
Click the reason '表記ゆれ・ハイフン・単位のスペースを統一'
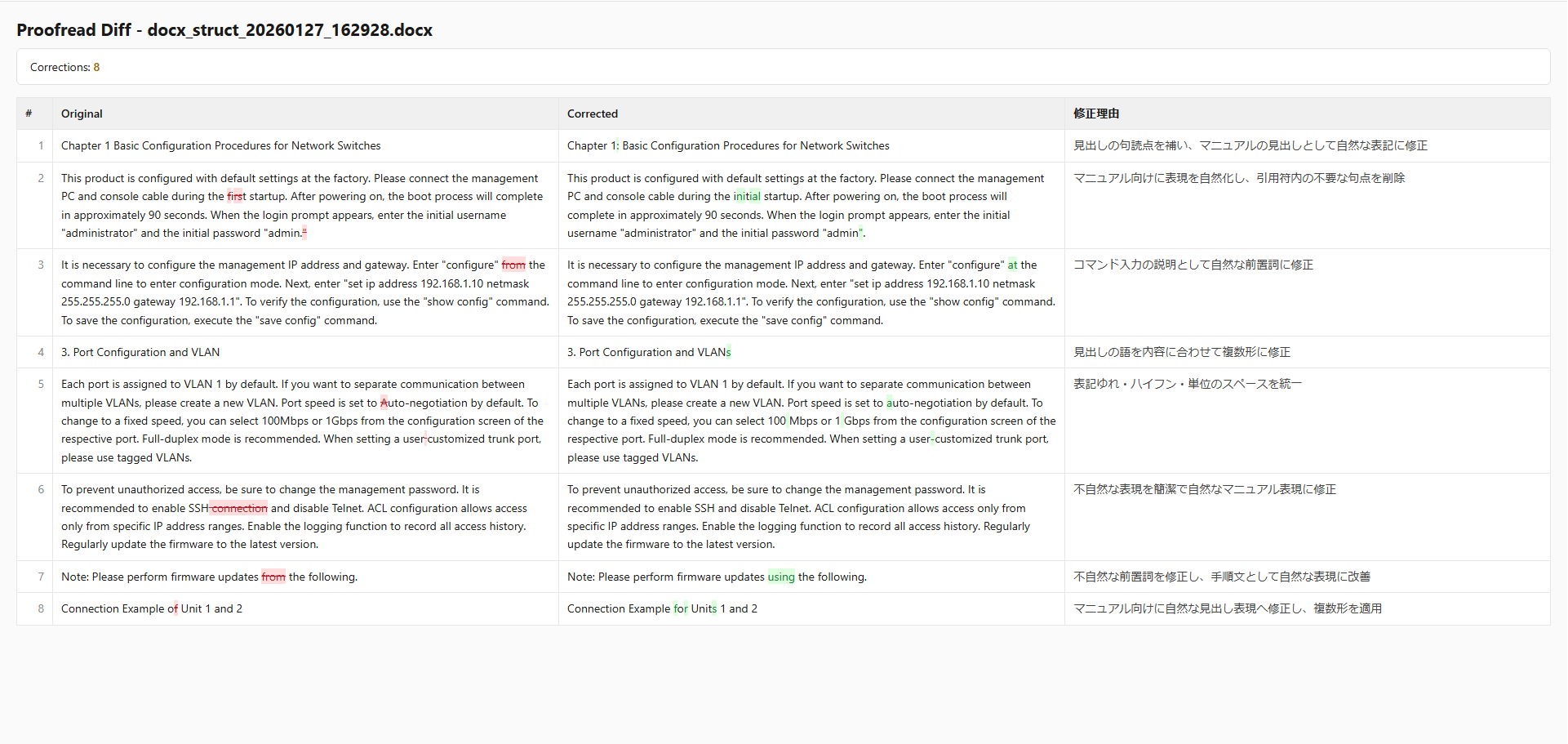coord(1188,385)
